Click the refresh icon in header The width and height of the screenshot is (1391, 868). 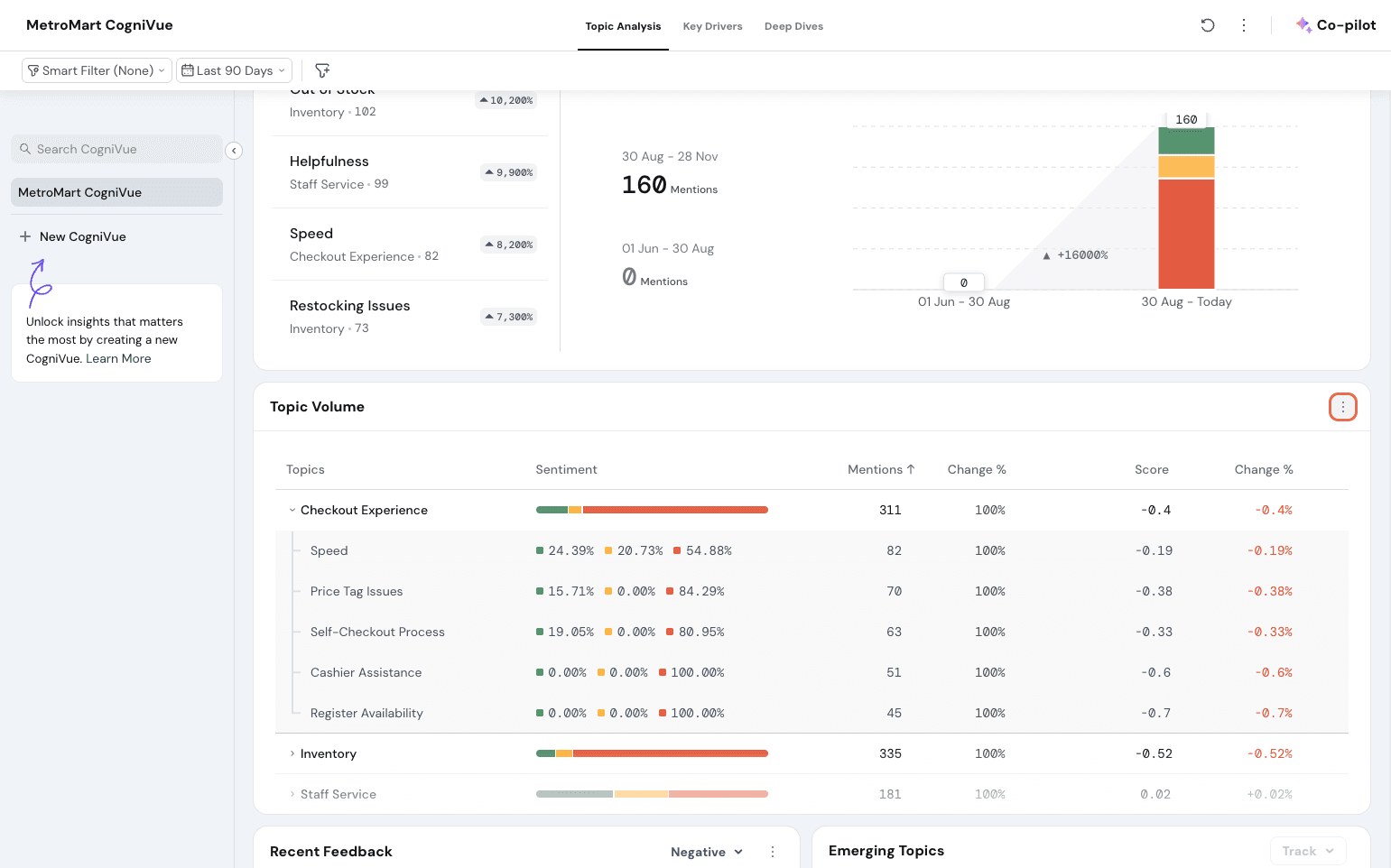[1207, 25]
